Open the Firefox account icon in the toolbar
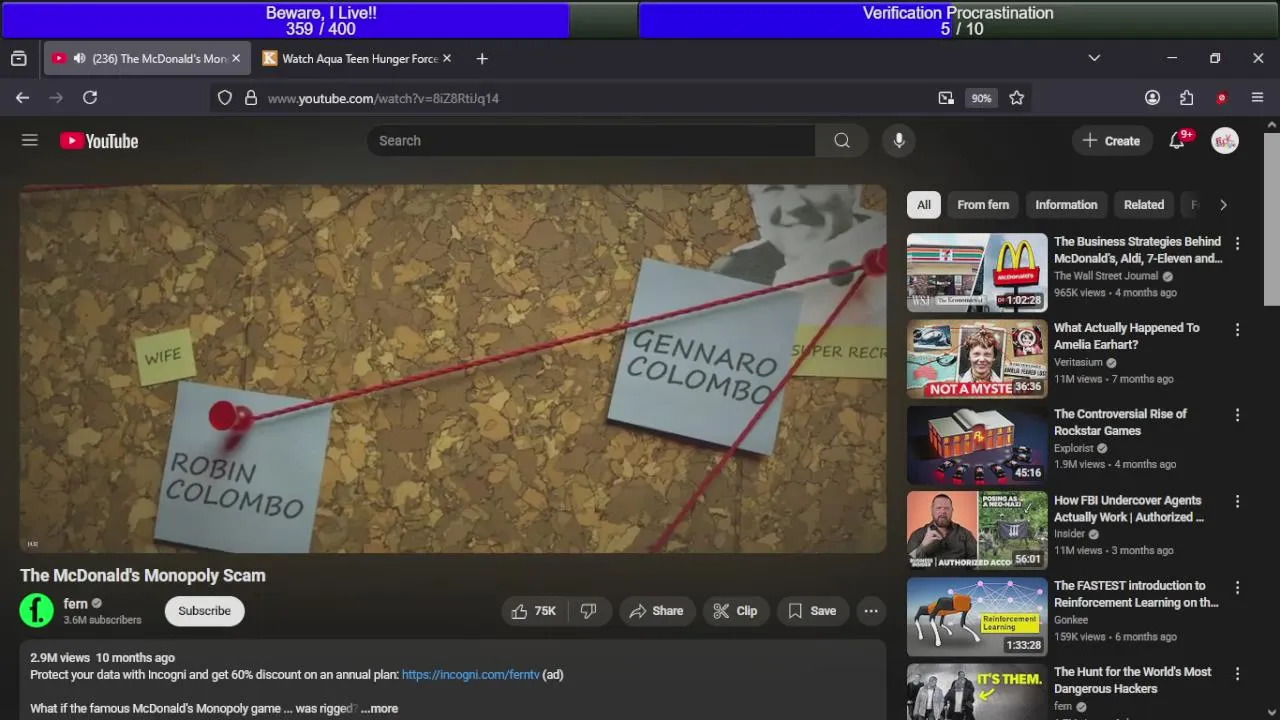Image resolution: width=1280 pixels, height=720 pixels. (x=1152, y=98)
